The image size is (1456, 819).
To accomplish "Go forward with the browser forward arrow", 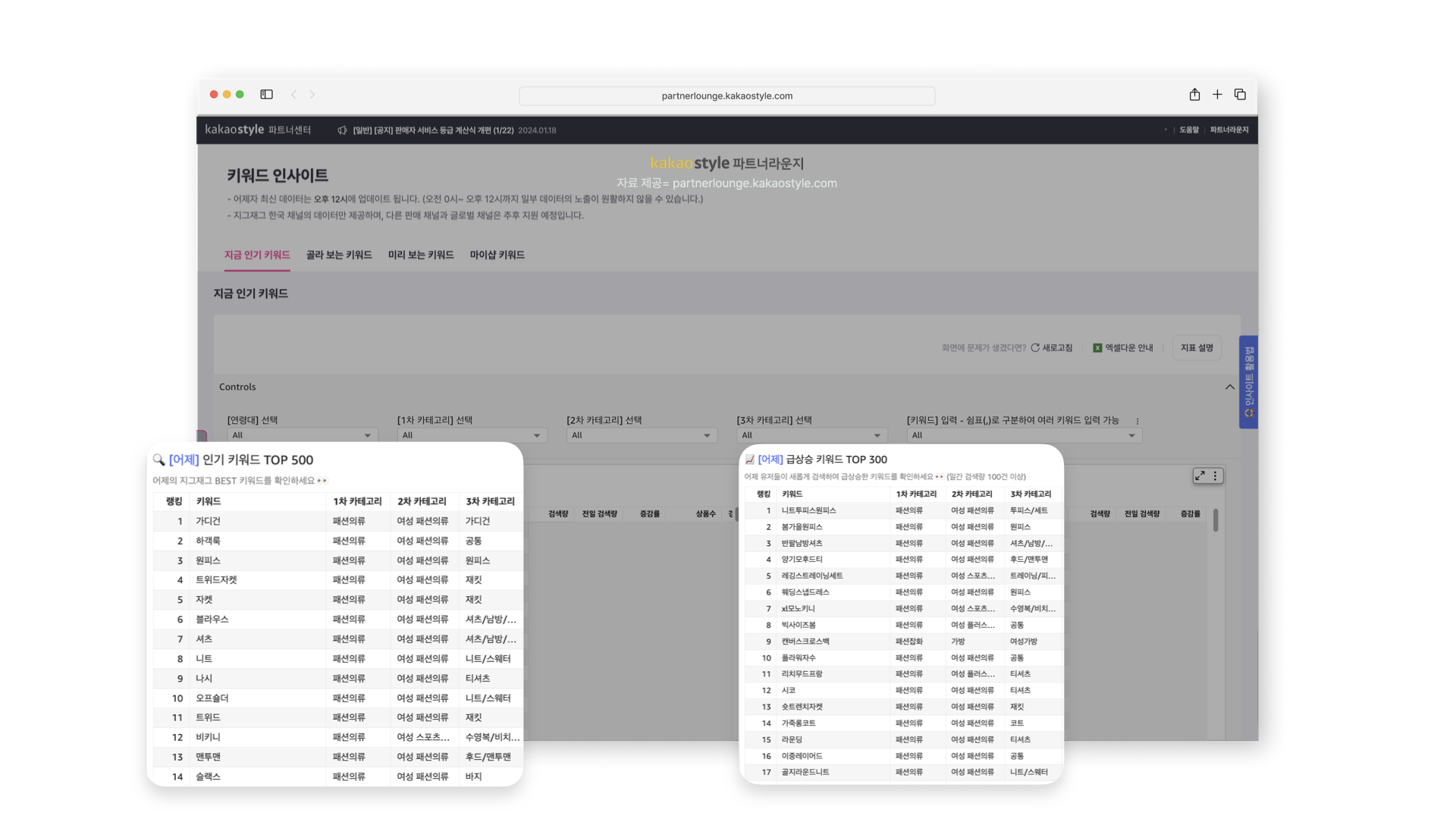I will point(312,95).
